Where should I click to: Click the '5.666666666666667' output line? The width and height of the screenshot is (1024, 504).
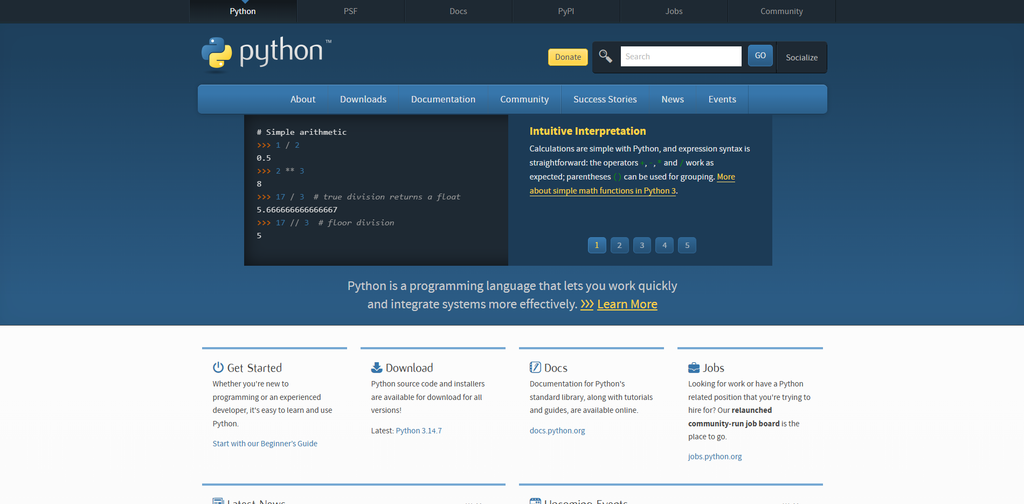(x=297, y=210)
